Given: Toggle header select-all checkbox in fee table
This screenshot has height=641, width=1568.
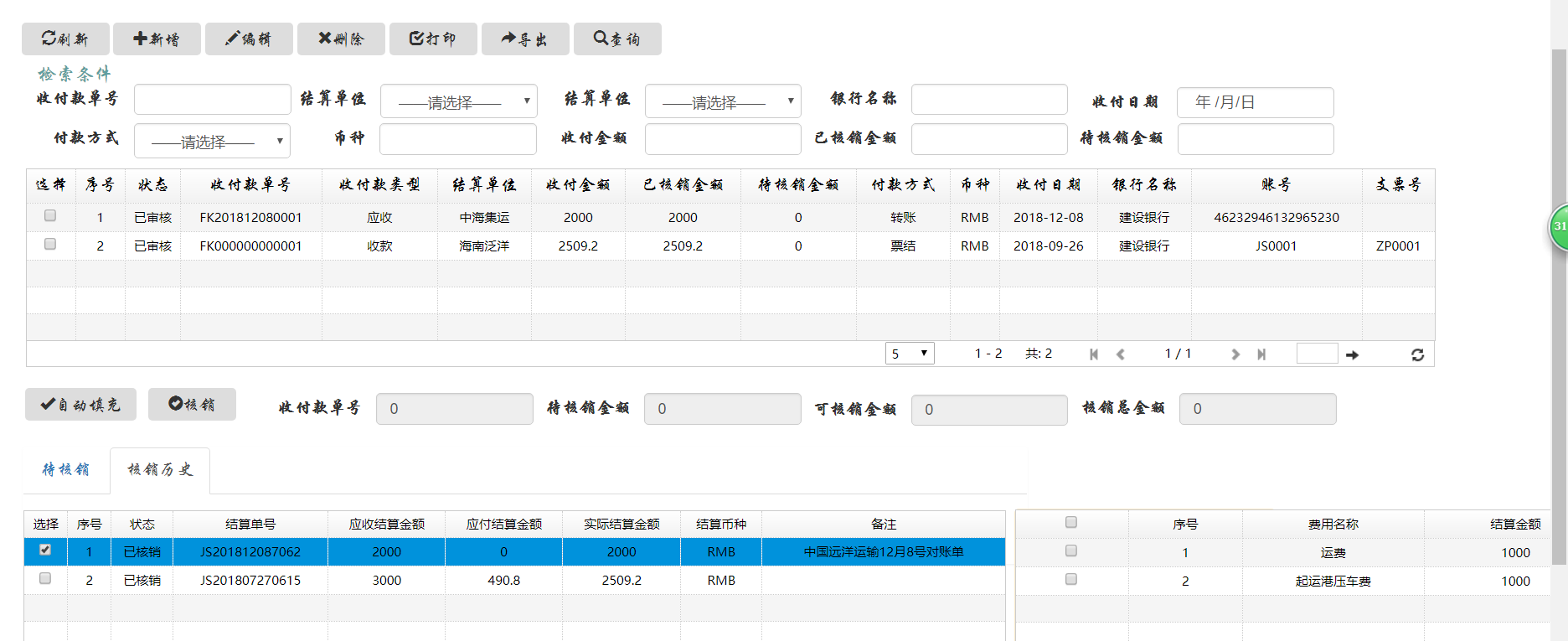Looking at the screenshot, I should [x=1071, y=523].
